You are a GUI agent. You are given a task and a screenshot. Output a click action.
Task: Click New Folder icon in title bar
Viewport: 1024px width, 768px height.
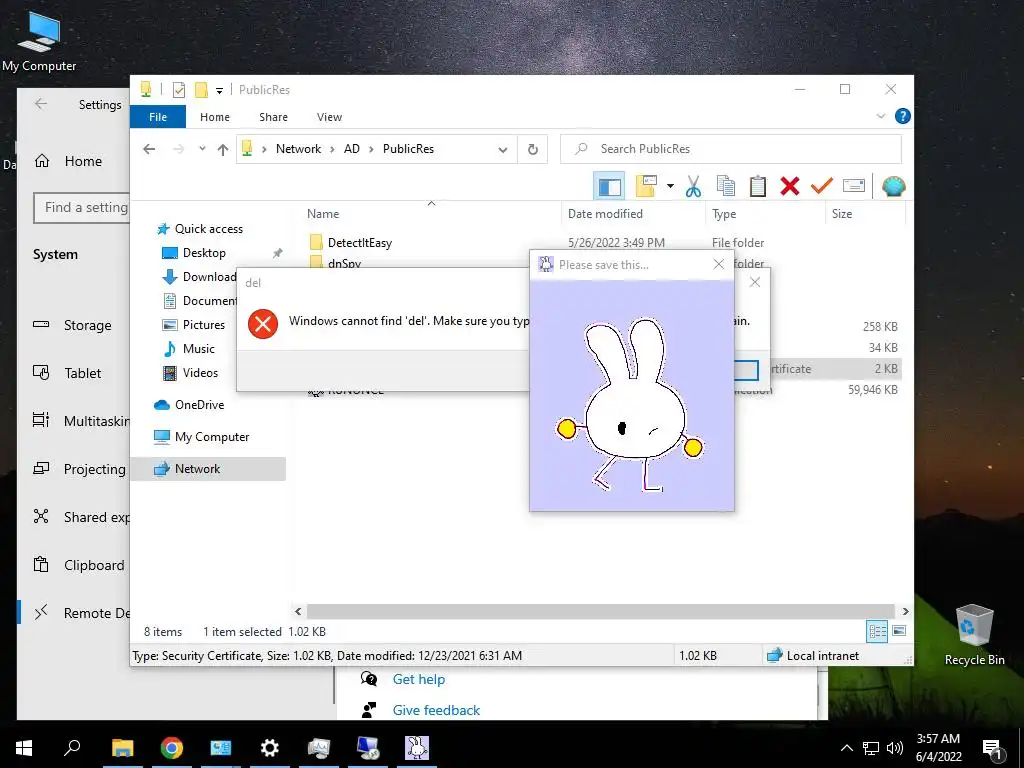[201, 90]
